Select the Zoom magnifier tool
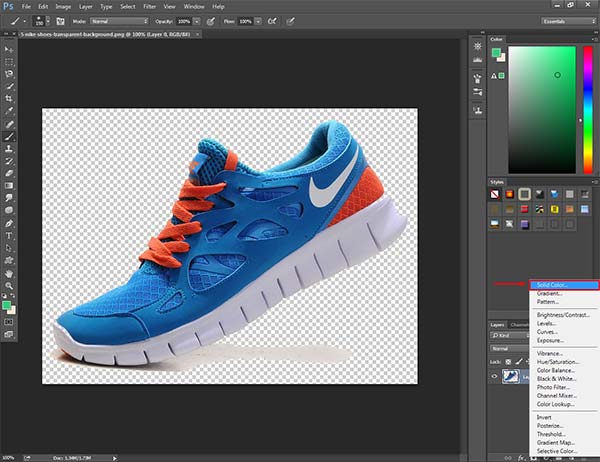600x462 pixels. pyautogui.click(x=8, y=286)
